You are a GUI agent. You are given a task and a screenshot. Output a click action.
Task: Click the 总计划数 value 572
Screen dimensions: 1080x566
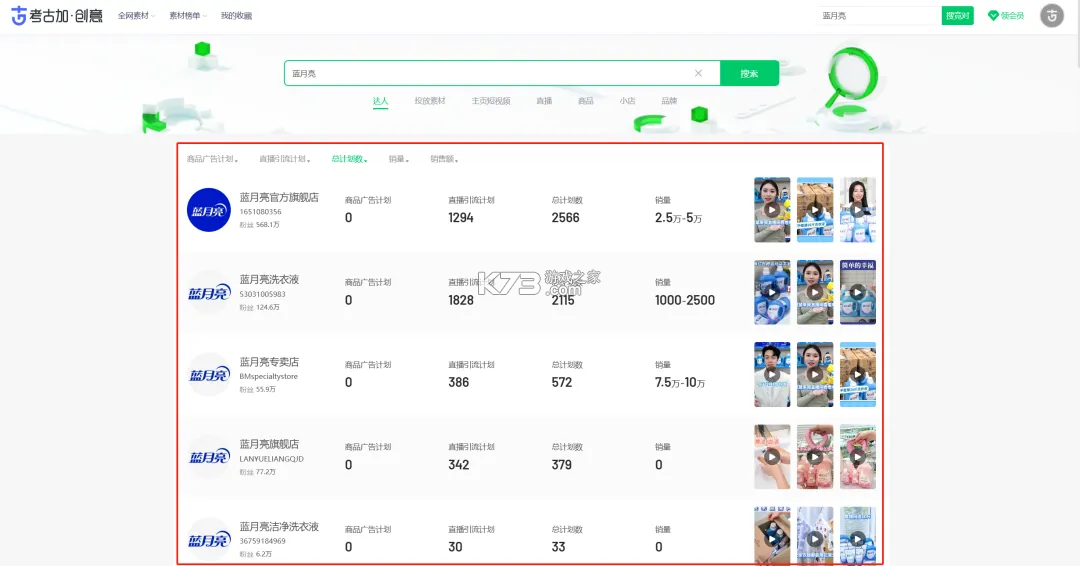click(x=561, y=382)
